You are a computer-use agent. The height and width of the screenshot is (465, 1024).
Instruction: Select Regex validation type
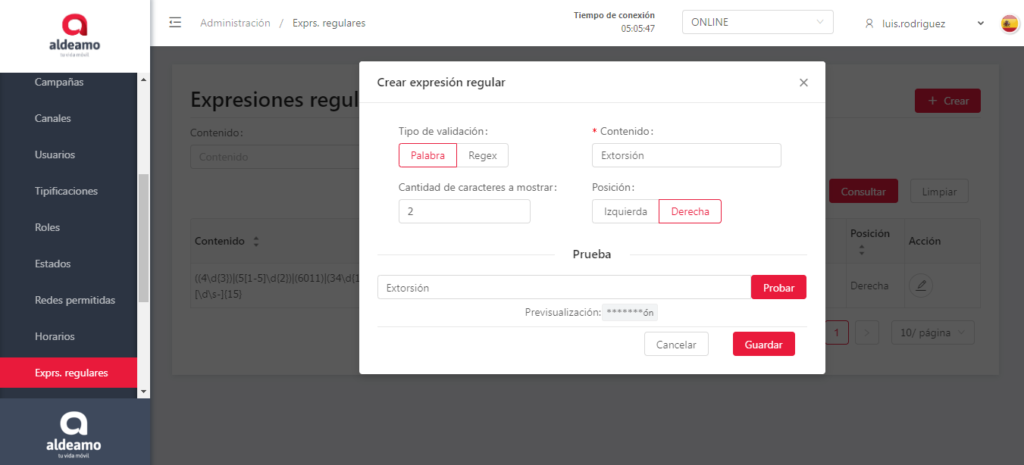(x=483, y=155)
